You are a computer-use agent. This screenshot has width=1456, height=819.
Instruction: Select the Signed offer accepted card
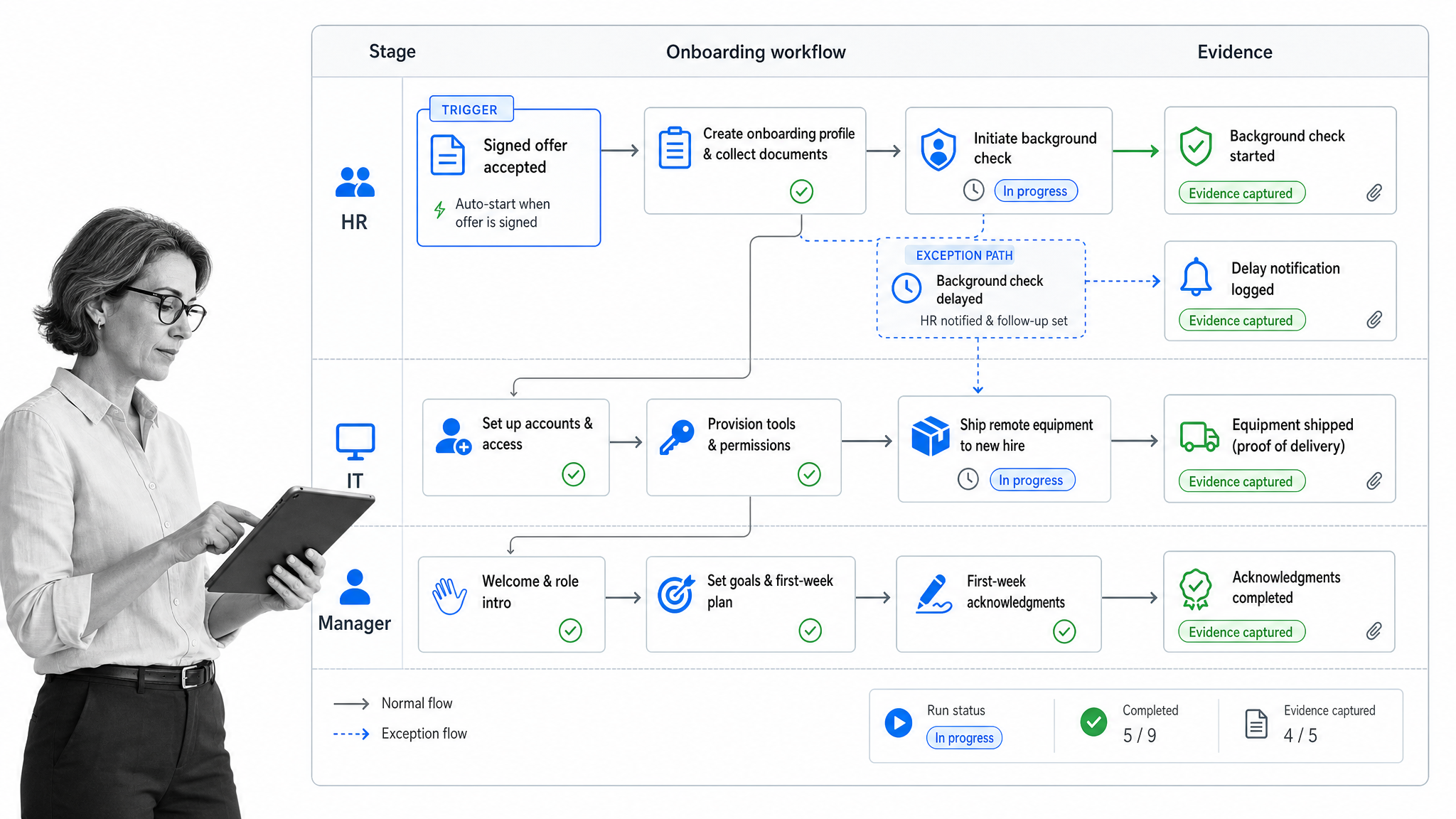[x=509, y=178]
